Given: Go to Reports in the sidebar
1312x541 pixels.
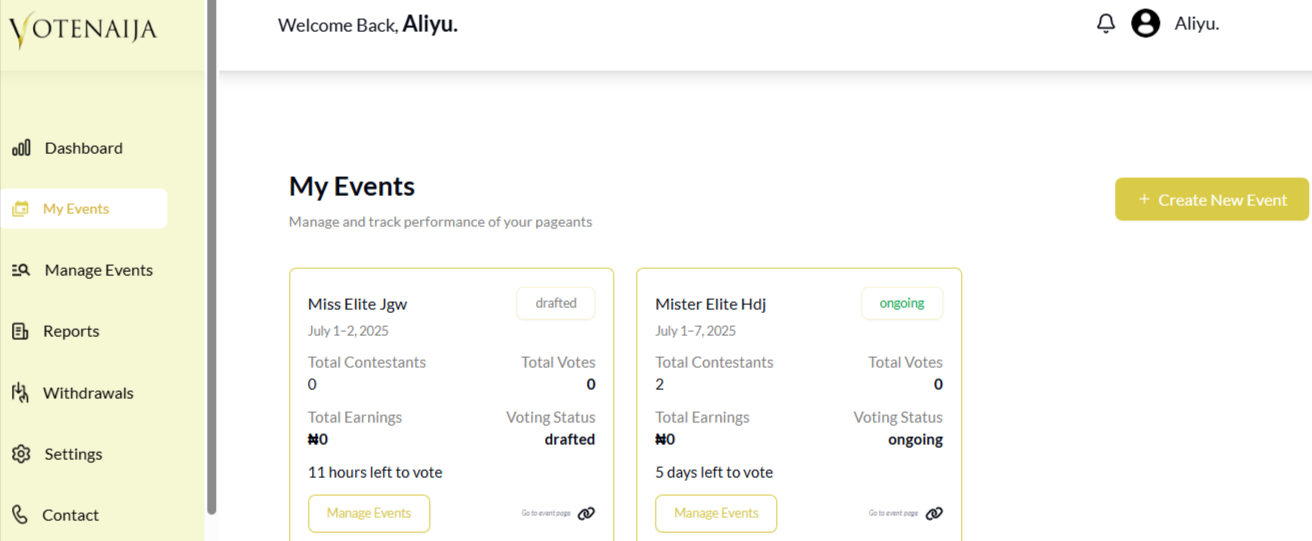Looking at the screenshot, I should (x=71, y=331).
